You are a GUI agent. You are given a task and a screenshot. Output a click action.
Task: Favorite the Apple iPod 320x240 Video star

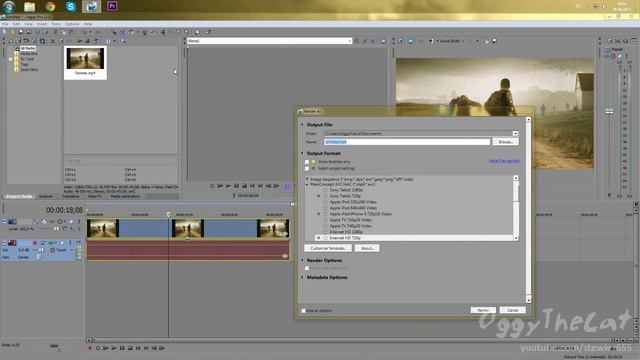pos(325,202)
